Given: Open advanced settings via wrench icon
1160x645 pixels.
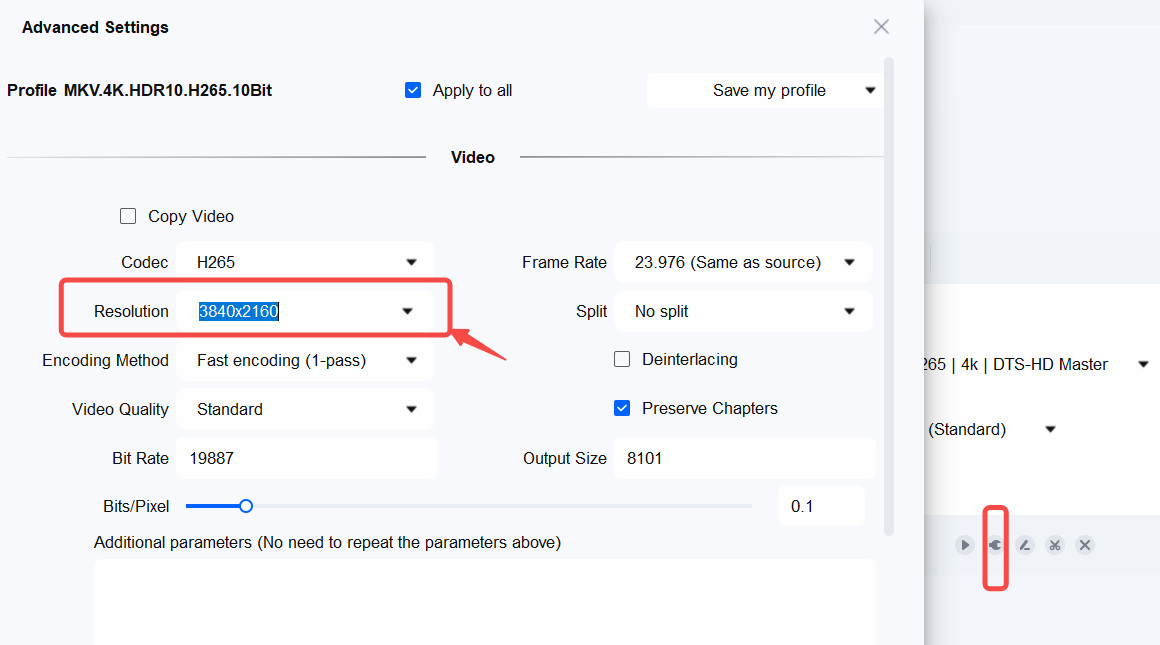Looking at the screenshot, I should coord(995,545).
